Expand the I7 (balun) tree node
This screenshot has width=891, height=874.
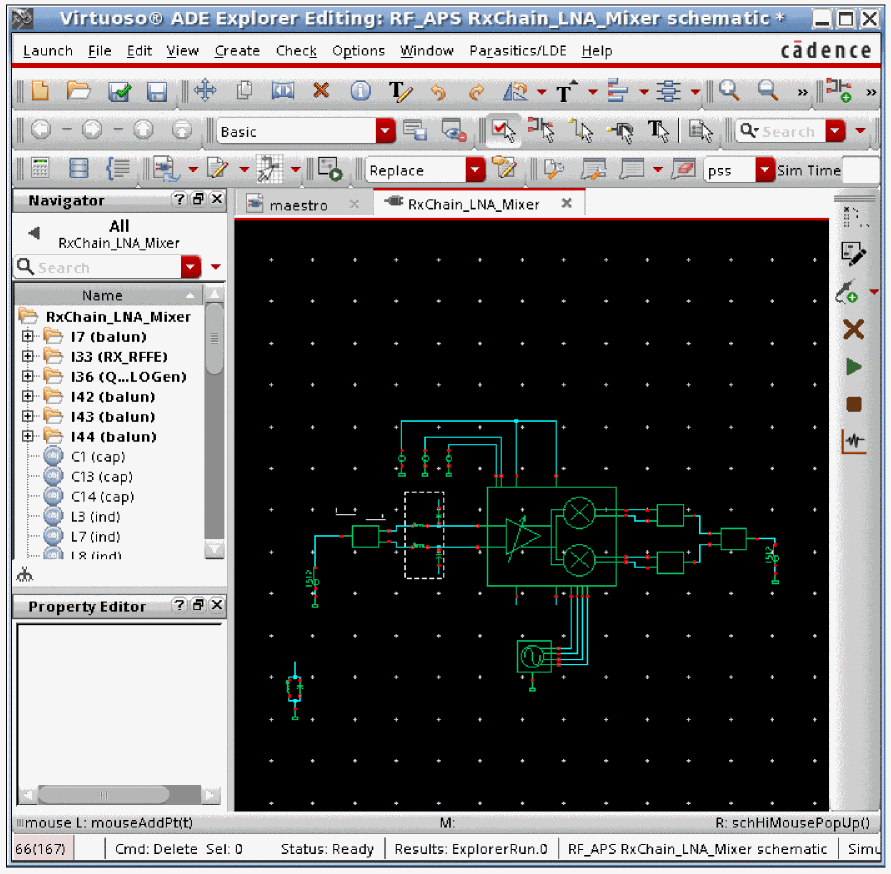pyautogui.click(x=28, y=337)
